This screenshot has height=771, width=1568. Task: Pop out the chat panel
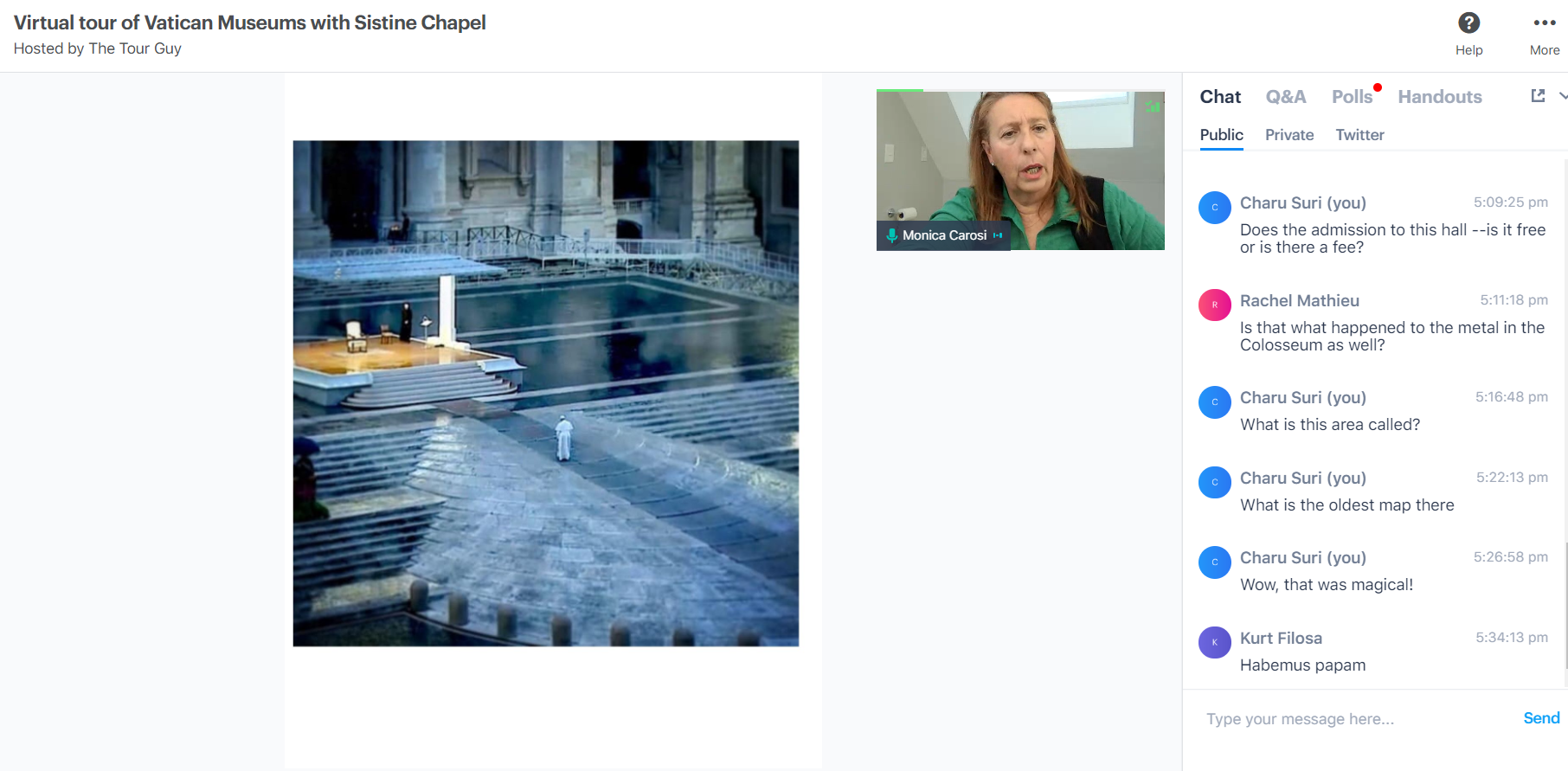[x=1538, y=96]
